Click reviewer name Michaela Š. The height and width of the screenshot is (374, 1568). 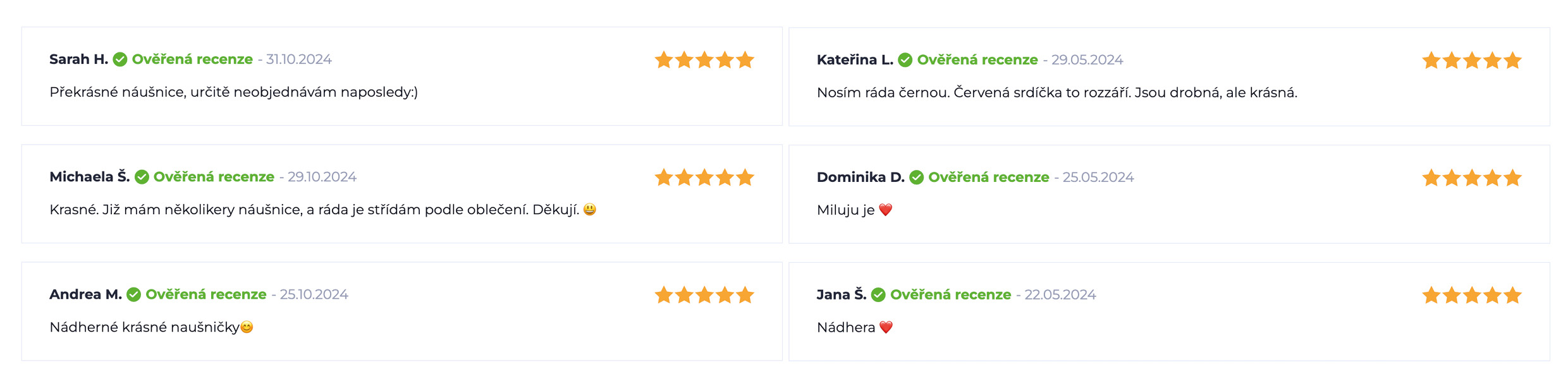tap(90, 177)
